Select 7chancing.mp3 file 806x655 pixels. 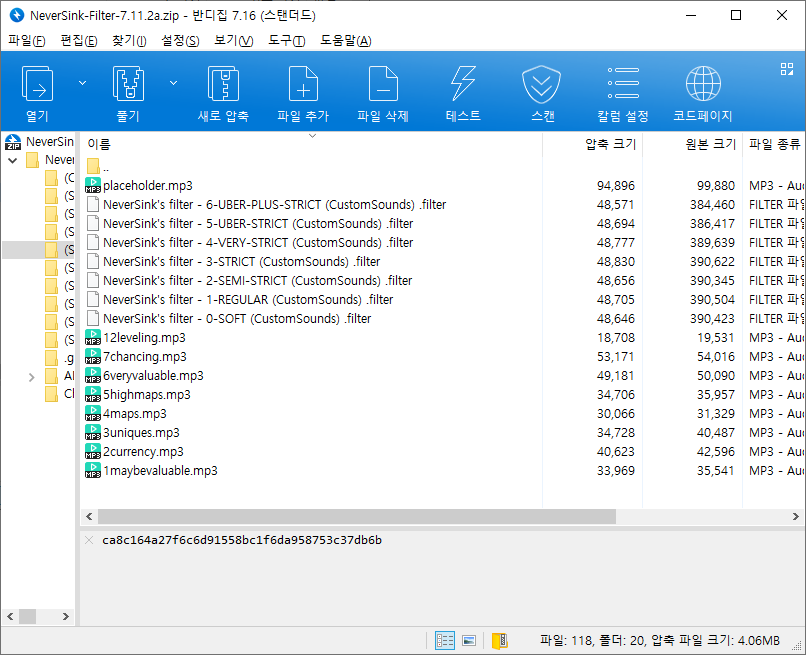pos(136,357)
